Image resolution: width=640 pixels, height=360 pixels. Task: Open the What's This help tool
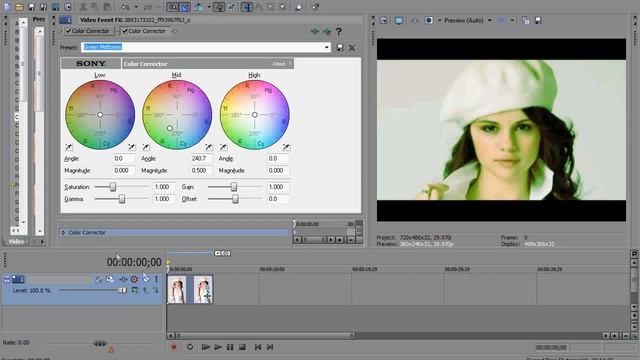[x=315, y=7]
